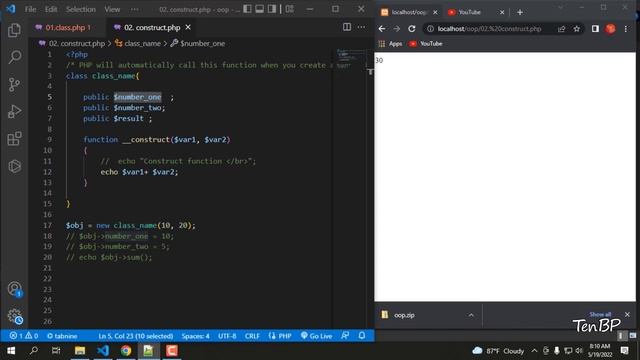This screenshot has height=360, width=640.
Task: Open Windows Start menu
Action: 11,351
